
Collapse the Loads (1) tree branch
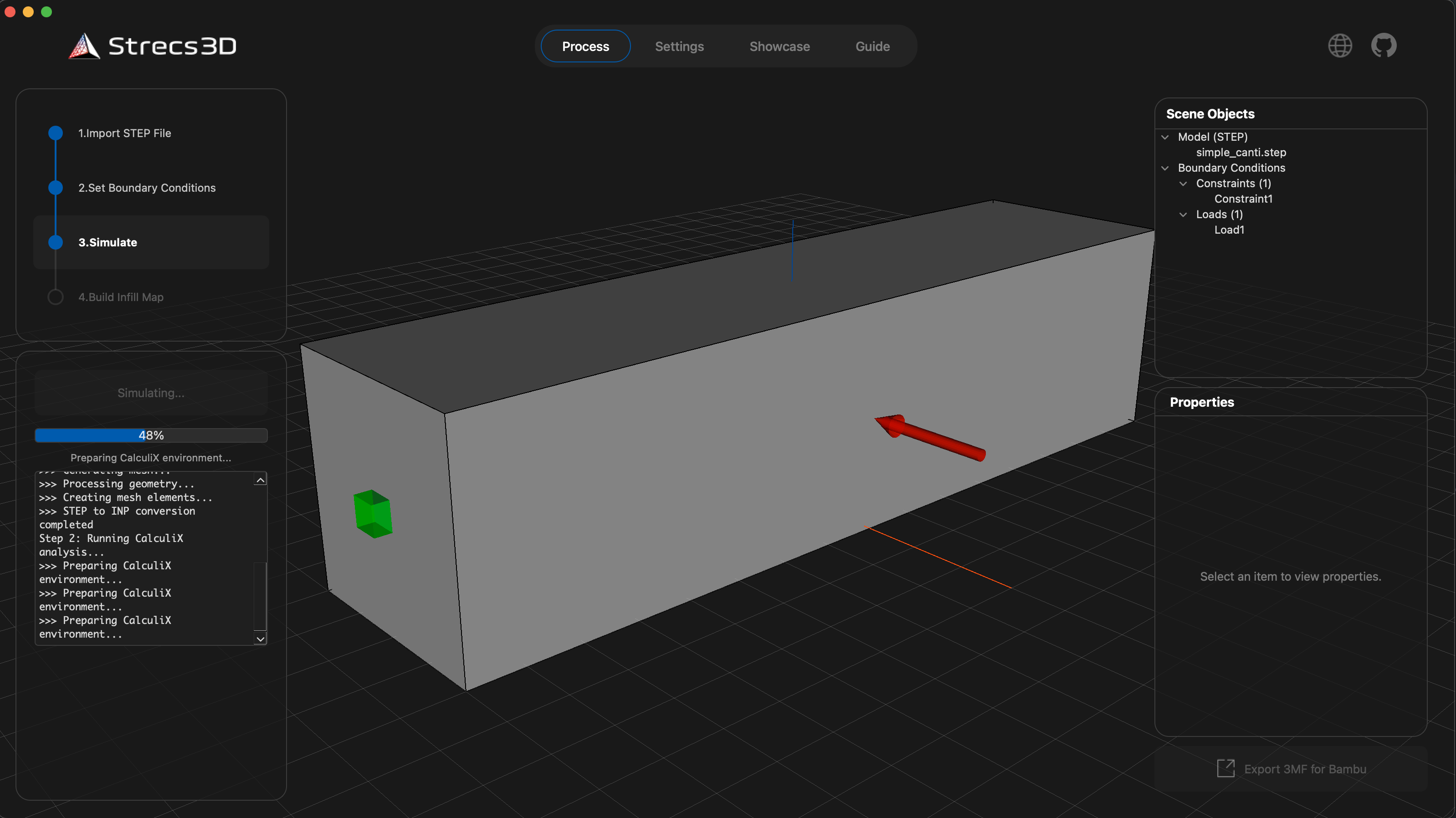pos(1184,214)
